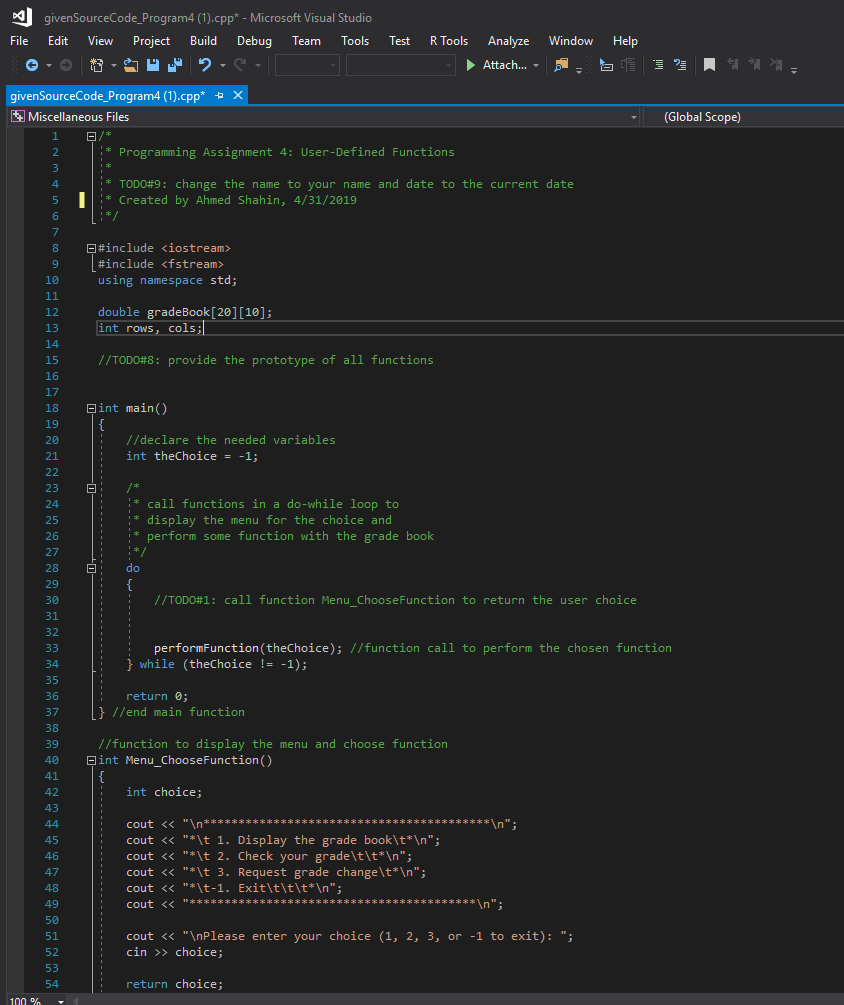Open the Debug menu
This screenshot has width=844, height=1005.
(254, 41)
